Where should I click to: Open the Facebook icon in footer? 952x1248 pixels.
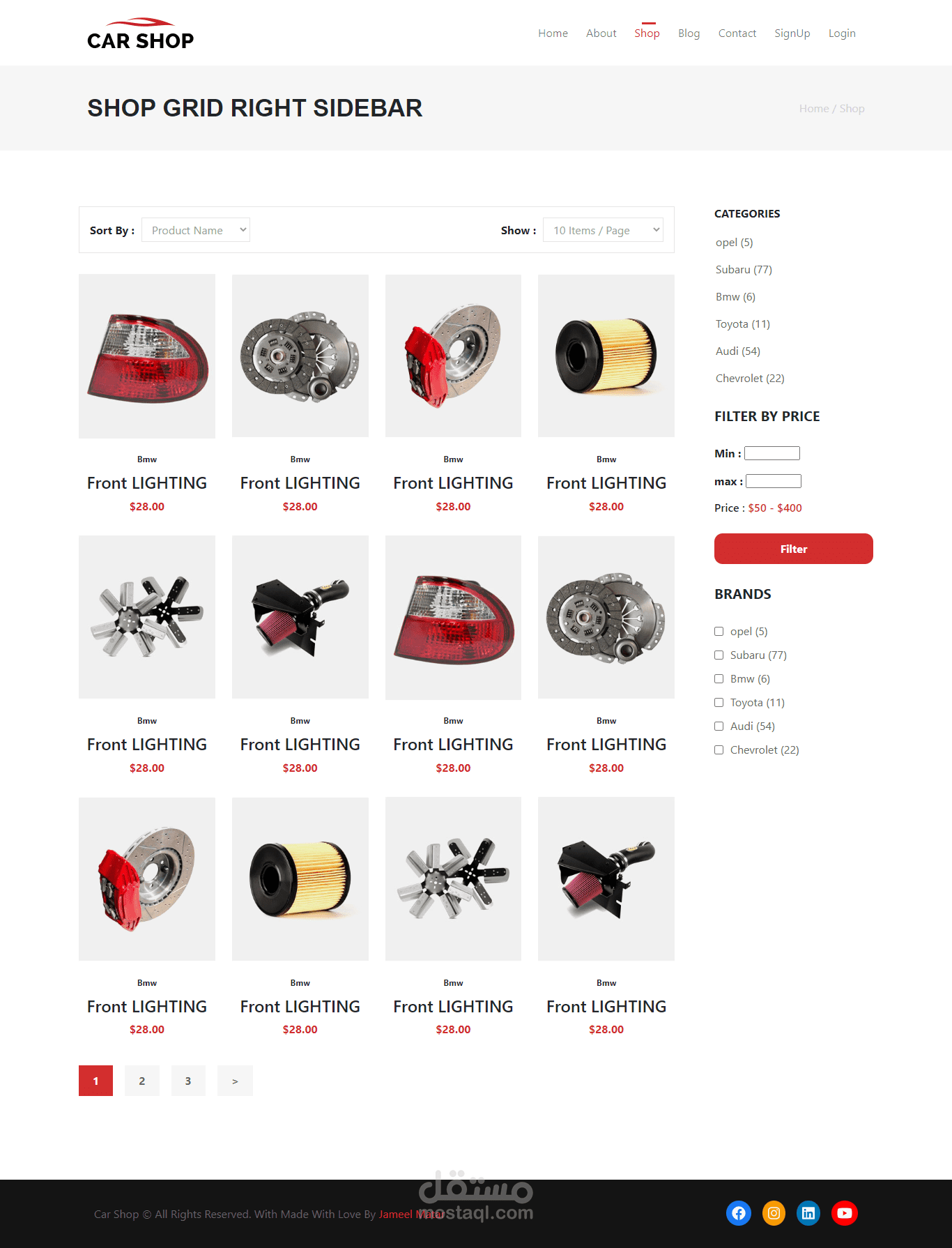point(739,1213)
